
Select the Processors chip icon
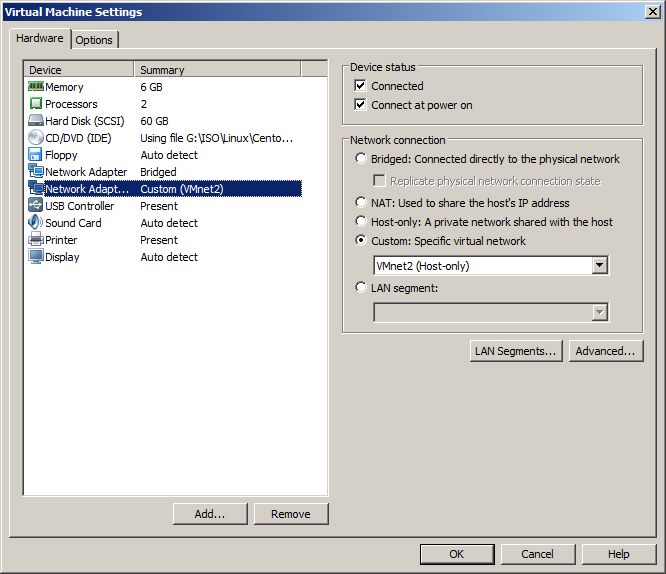pyautogui.click(x=36, y=104)
